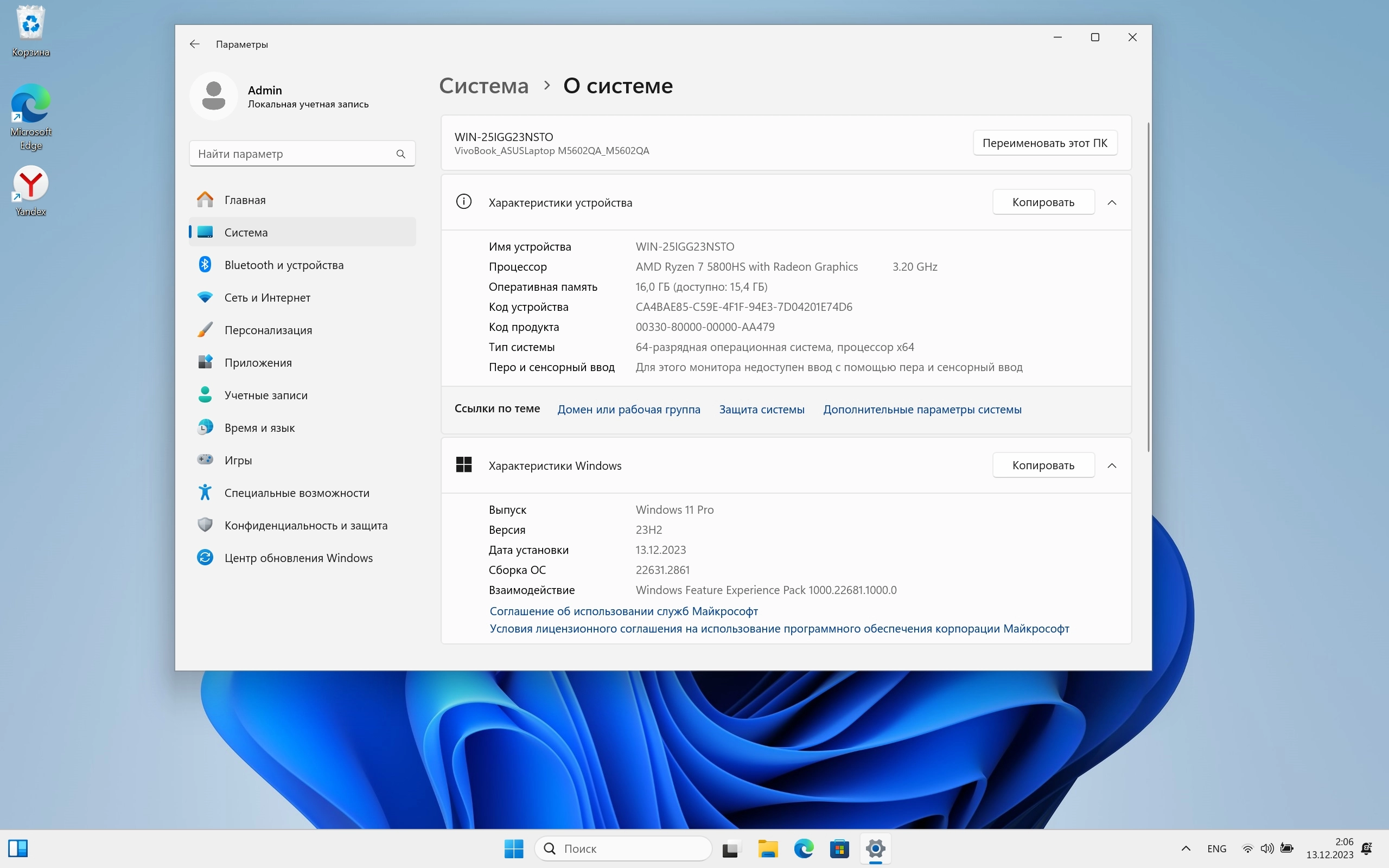1389x868 pixels.
Task: Click the settings page vertical scrollbar
Action: pos(1148,287)
